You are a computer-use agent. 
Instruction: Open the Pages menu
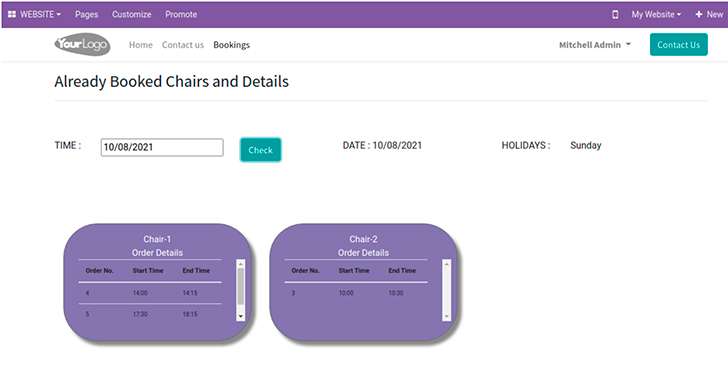[86, 14]
